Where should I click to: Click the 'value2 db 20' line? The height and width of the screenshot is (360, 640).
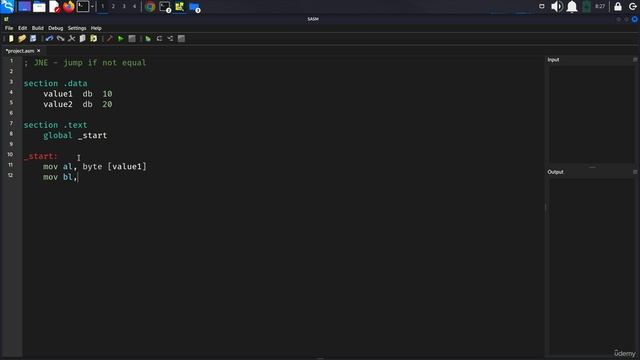click(78, 104)
